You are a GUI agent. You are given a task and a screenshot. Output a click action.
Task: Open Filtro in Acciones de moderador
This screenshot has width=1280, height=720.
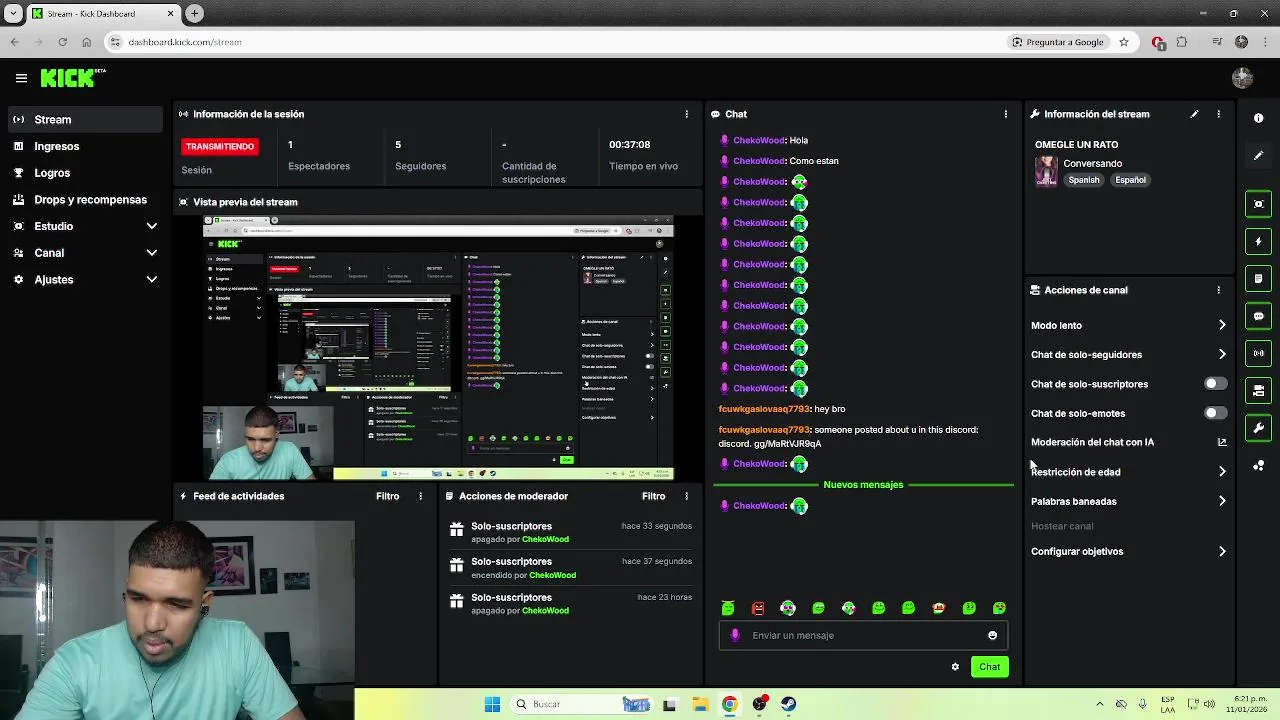click(x=653, y=496)
